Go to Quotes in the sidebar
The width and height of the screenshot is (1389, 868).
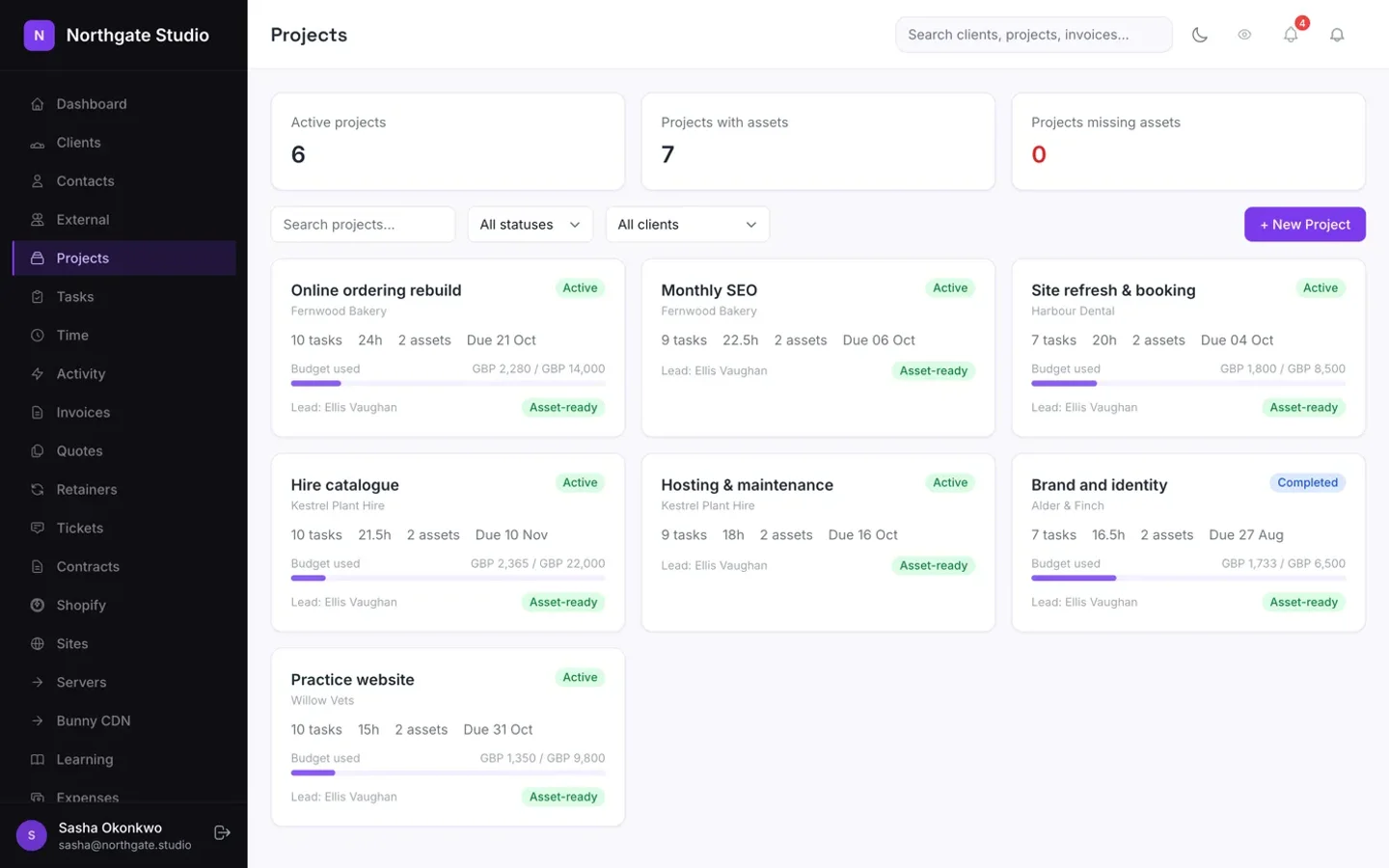pyautogui.click(x=124, y=451)
